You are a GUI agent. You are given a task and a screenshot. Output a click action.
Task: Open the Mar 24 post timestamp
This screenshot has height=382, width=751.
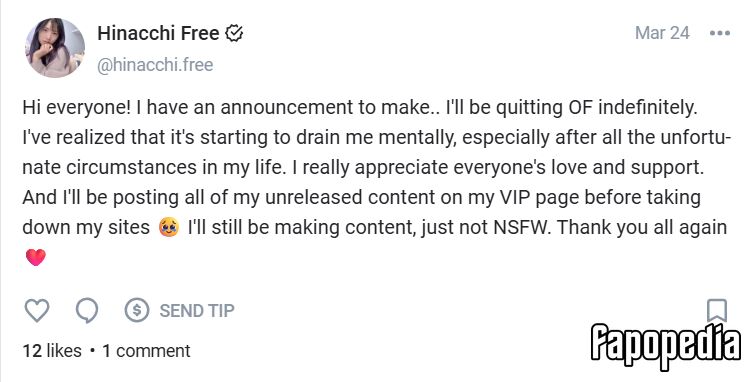tap(662, 33)
